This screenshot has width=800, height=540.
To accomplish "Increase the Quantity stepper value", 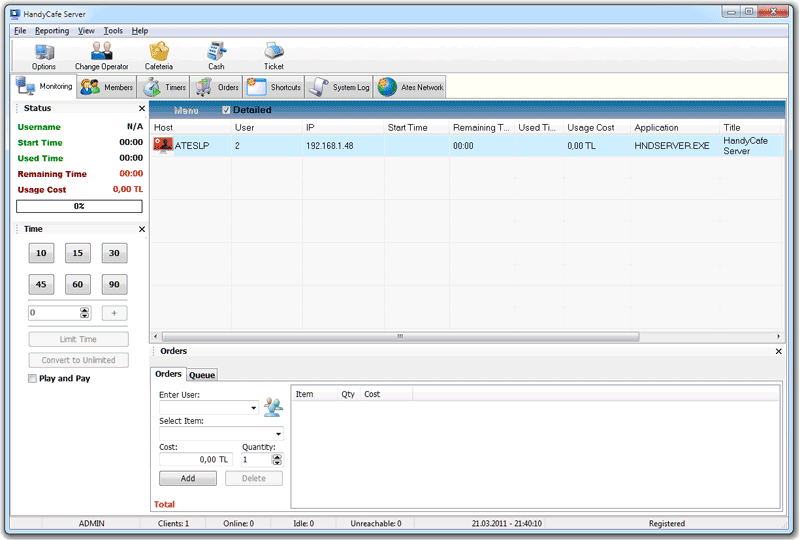I will point(277,456).
